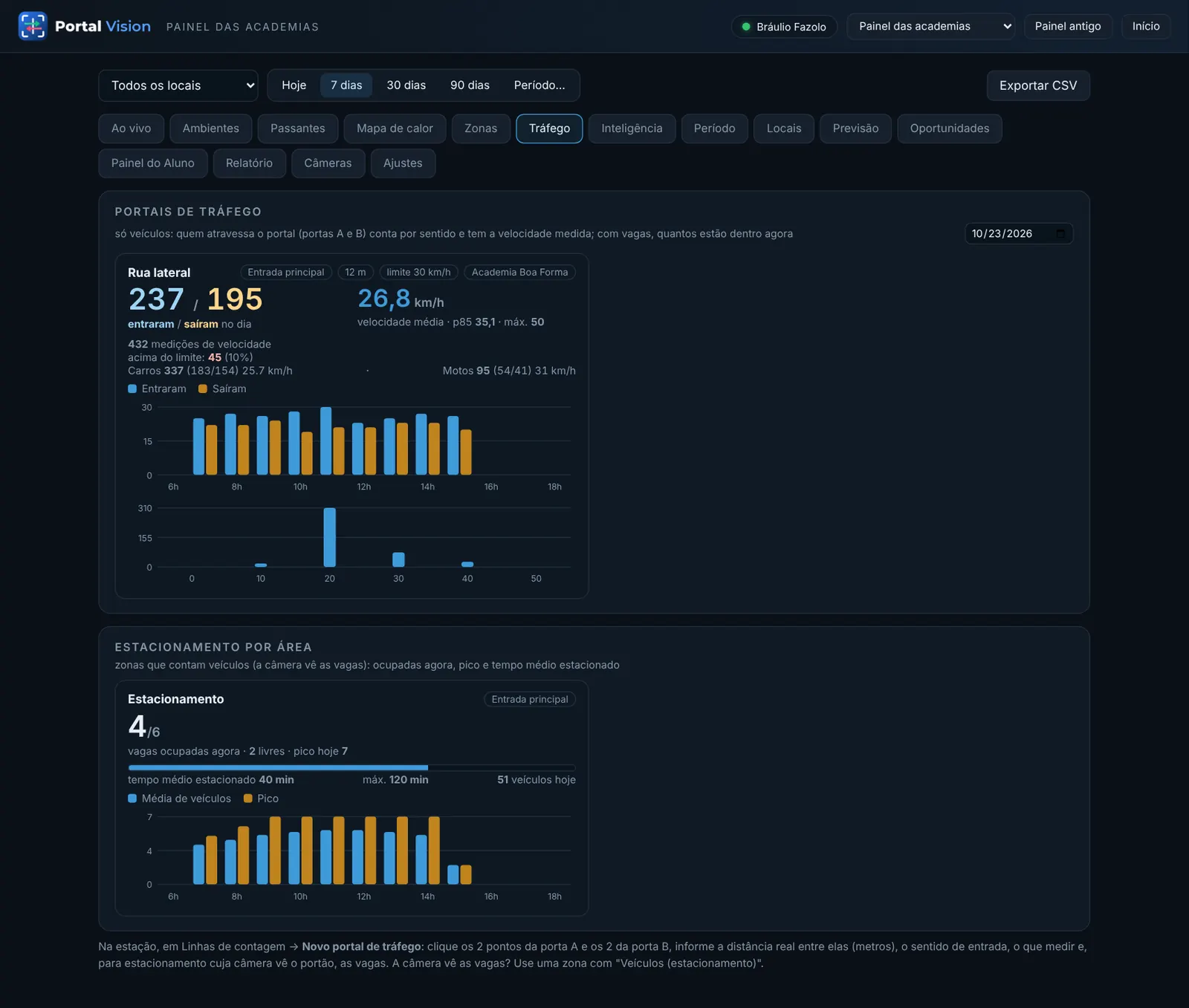Click the 10/23/2026 date input field
Screen dimensions: 1189x1008
1019,233
